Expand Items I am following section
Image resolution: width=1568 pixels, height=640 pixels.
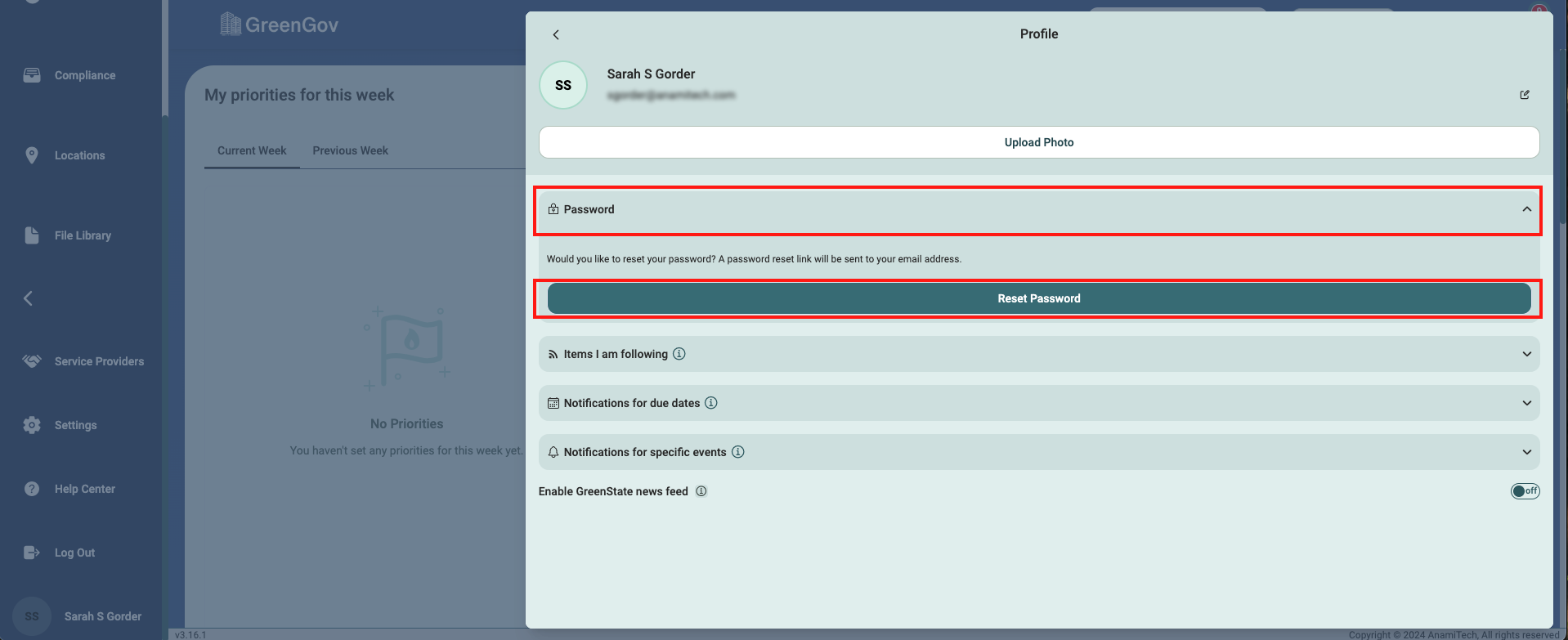coord(1526,354)
